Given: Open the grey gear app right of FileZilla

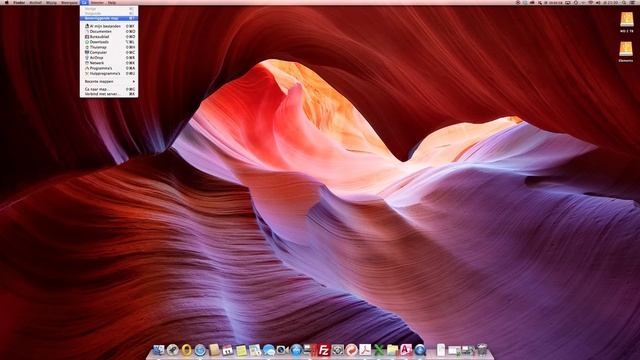Looking at the screenshot, I should (338, 350).
